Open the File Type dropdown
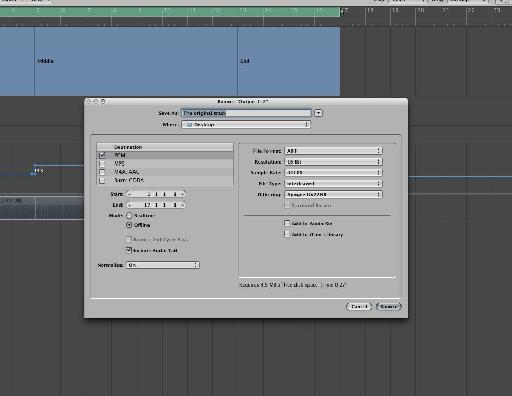The image size is (512, 396). coord(333,183)
